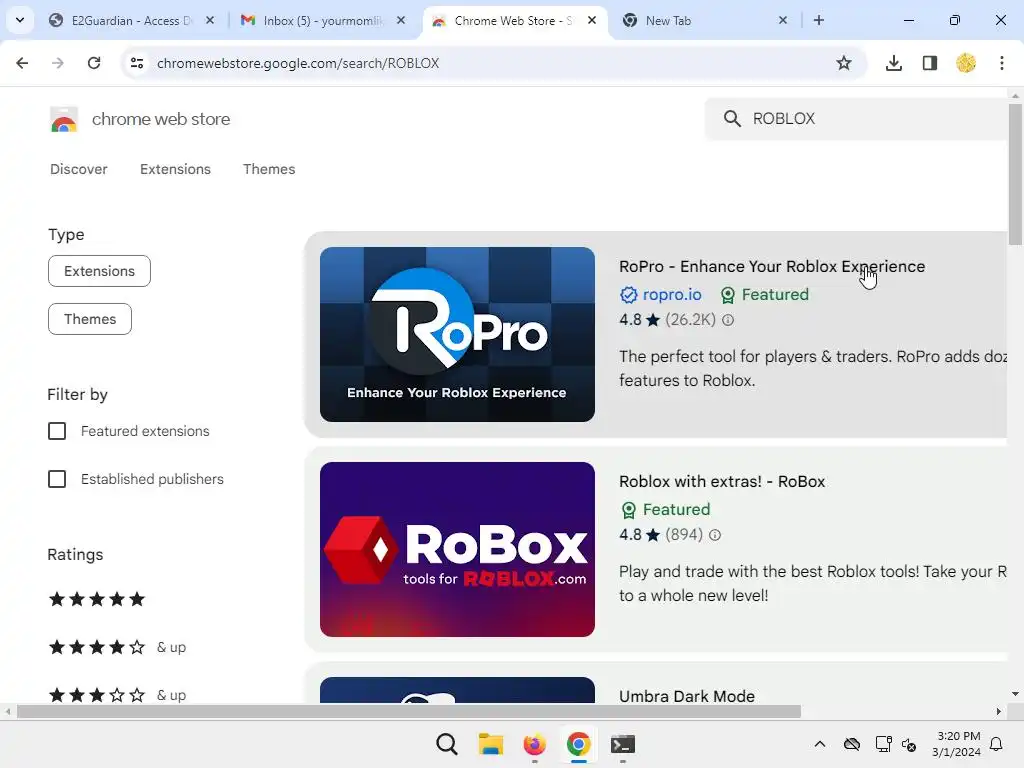This screenshot has height=768, width=1024.
Task: Open the Chrome profile avatar
Action: pos(966,63)
